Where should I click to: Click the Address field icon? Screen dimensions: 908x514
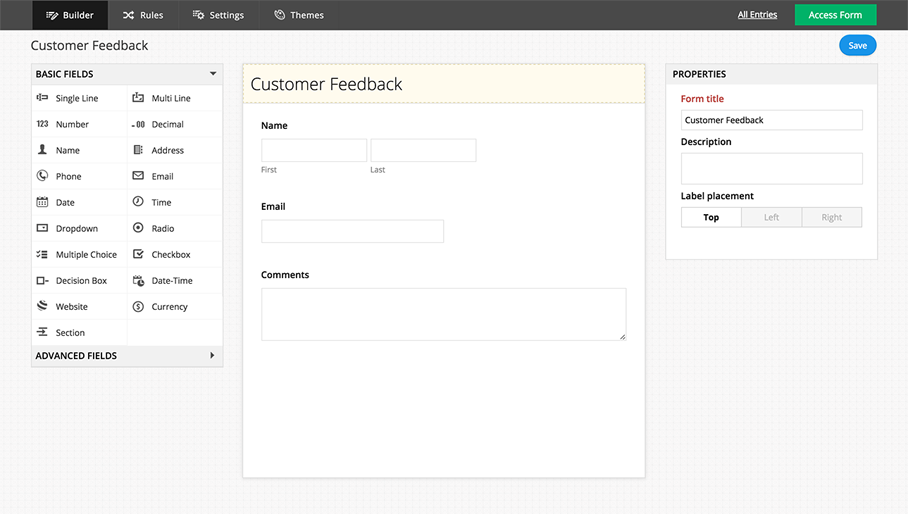pos(138,150)
